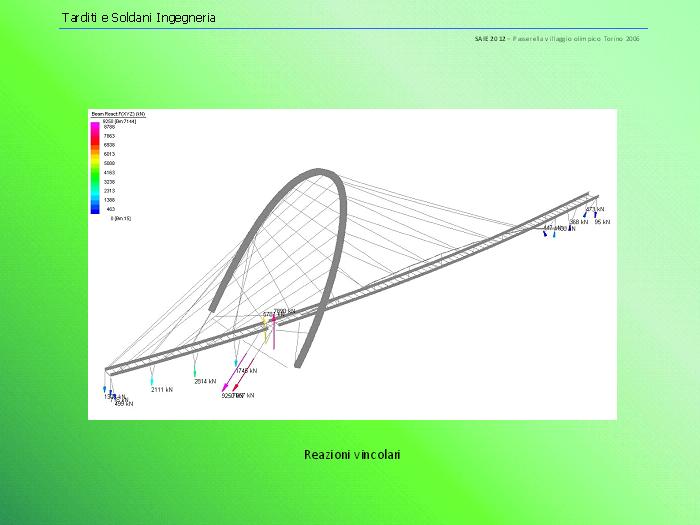Image resolution: width=700 pixels, height=525 pixels.
Task: Click the teal 2814 kN reaction arrow
Action: 195,370
